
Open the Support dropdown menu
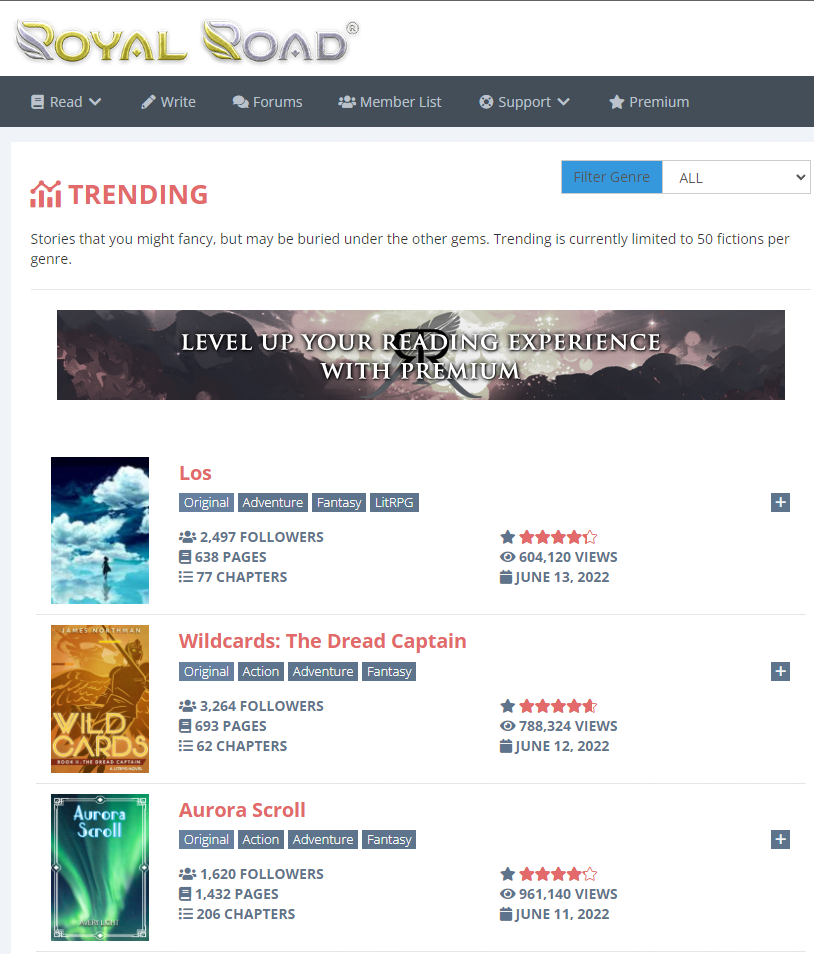524,102
